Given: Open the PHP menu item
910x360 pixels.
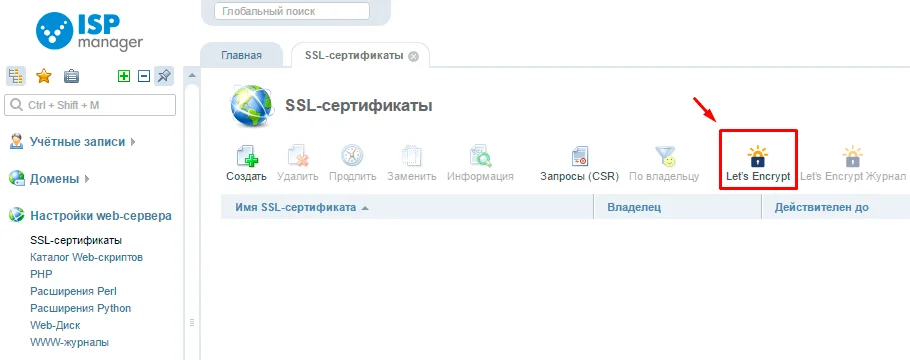Looking at the screenshot, I should [41, 274].
